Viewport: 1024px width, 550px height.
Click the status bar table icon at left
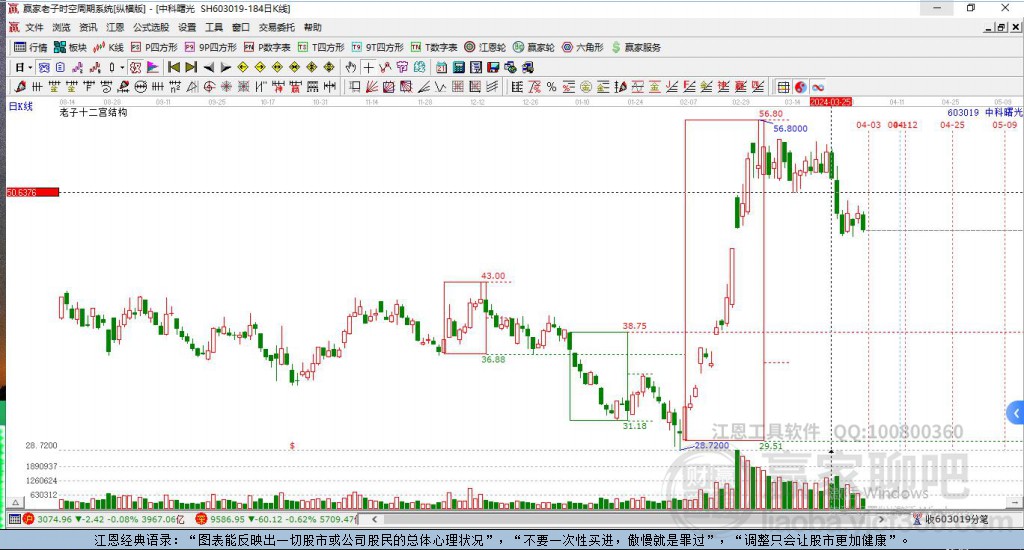coord(14,519)
